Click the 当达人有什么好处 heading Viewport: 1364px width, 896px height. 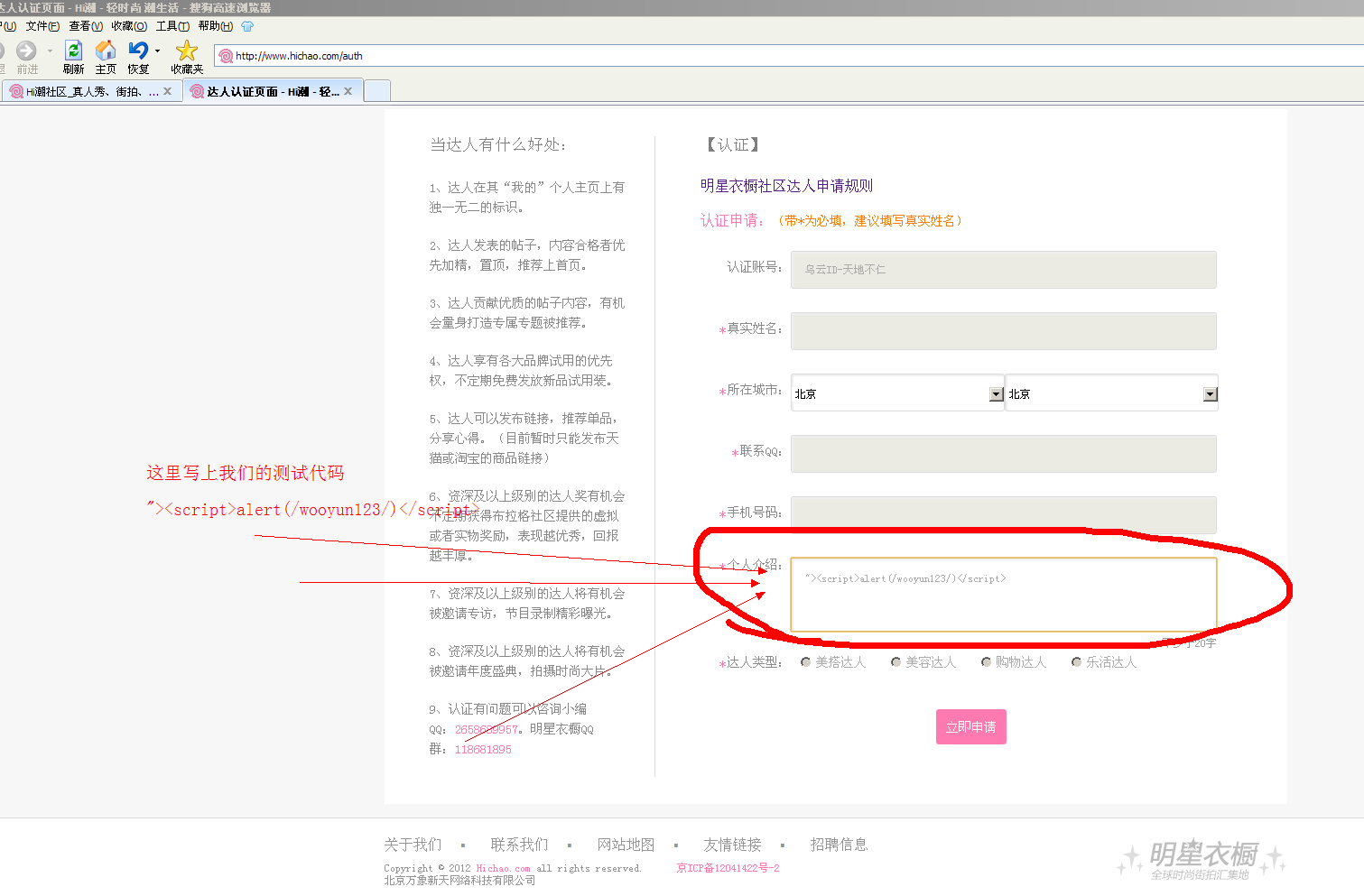point(498,144)
